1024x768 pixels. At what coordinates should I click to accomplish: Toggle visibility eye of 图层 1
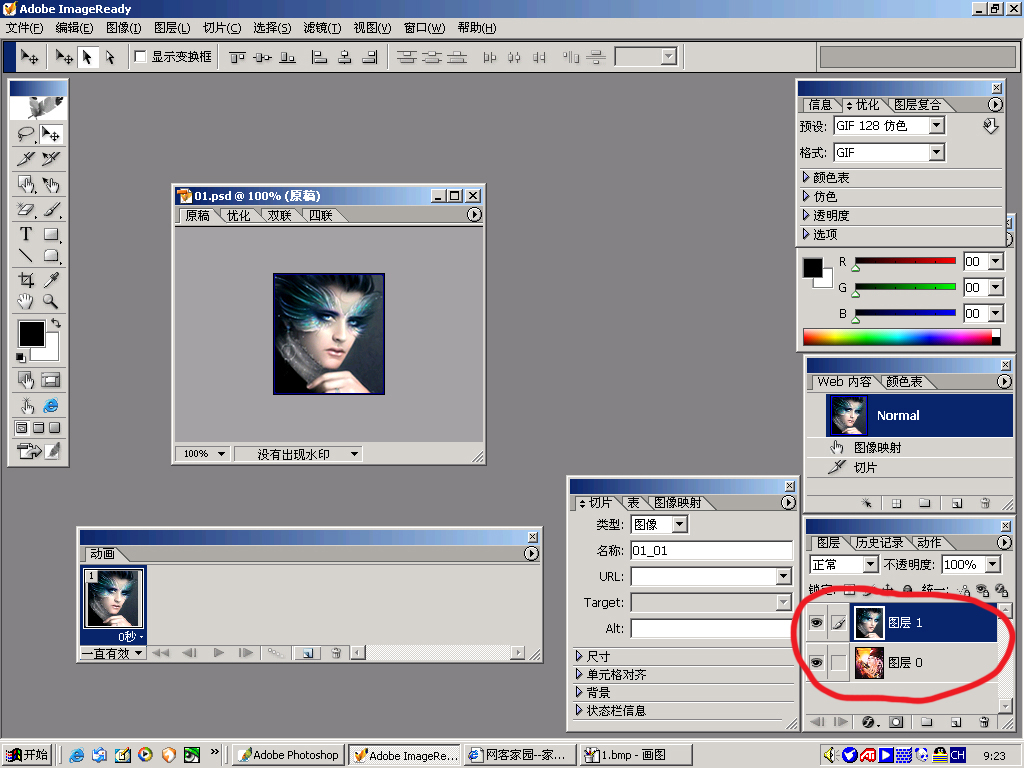tap(816, 623)
